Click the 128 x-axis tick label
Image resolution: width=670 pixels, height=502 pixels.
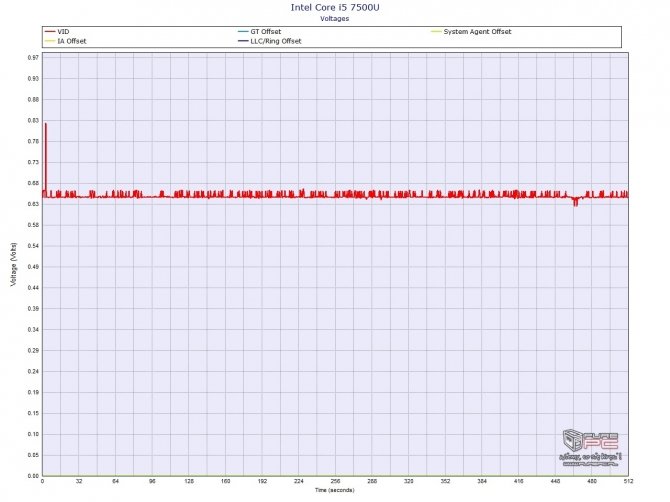point(189,481)
